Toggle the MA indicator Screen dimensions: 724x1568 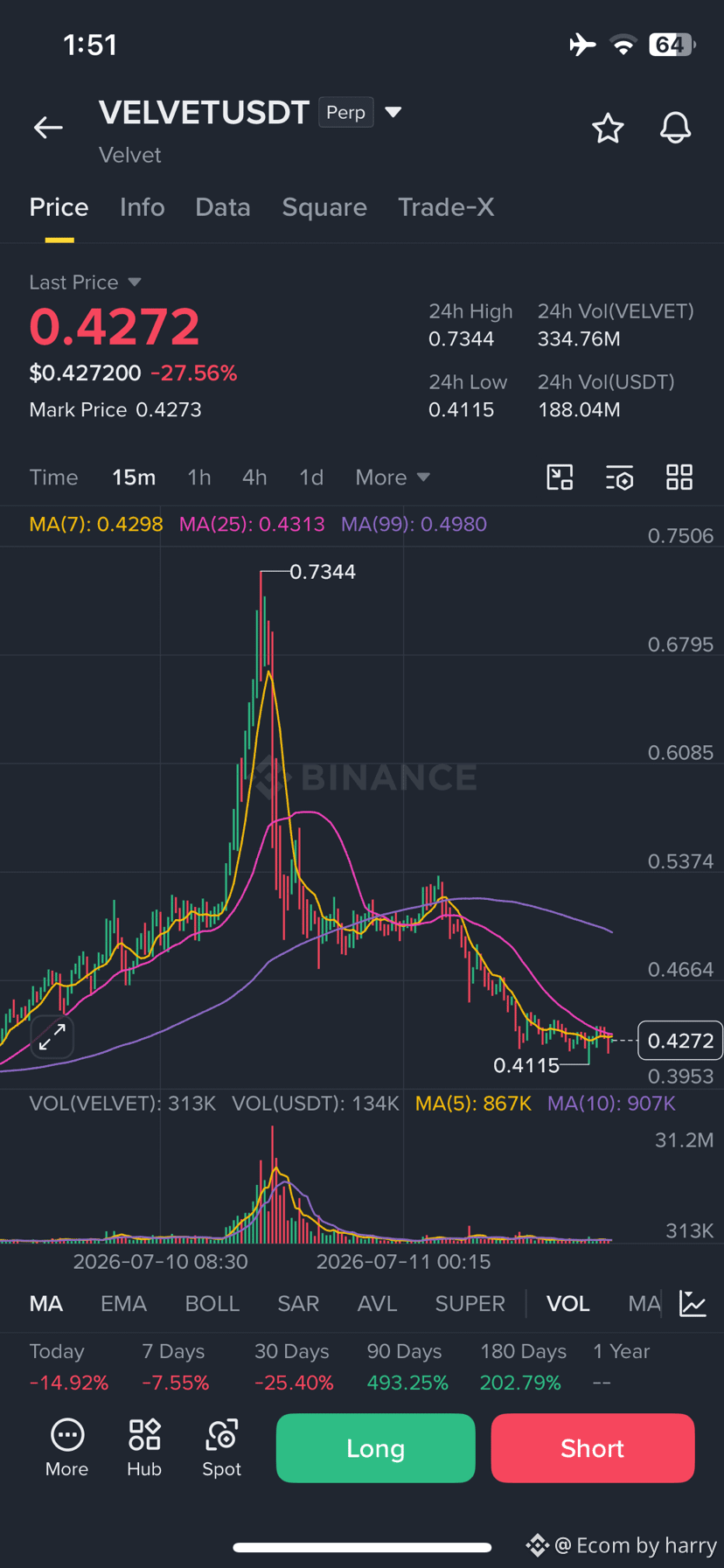pos(46,1304)
